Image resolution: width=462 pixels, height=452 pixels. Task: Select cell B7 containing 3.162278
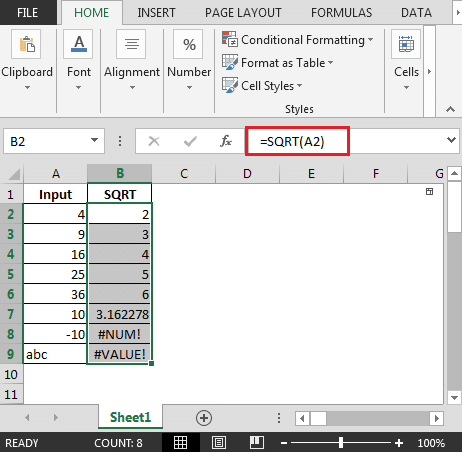[119, 314]
